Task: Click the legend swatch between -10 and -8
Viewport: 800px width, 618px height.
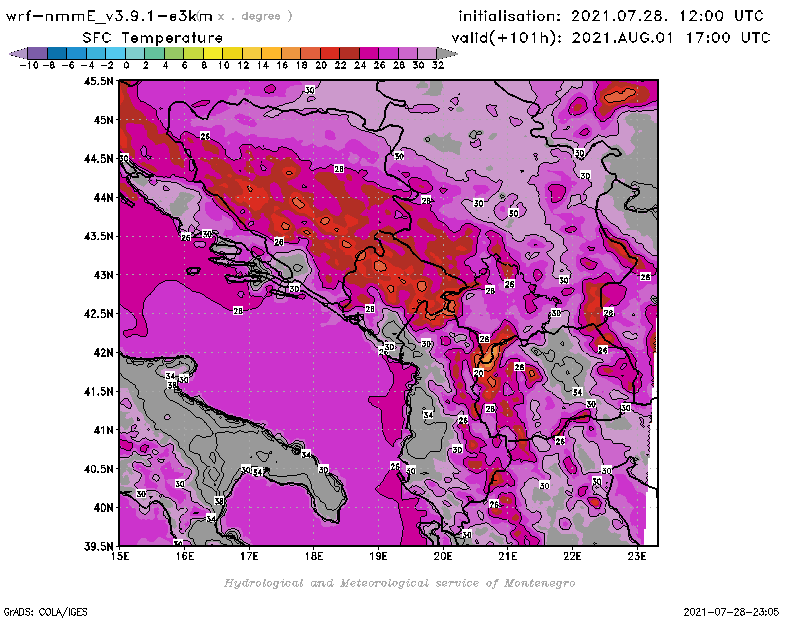Action: [37, 53]
